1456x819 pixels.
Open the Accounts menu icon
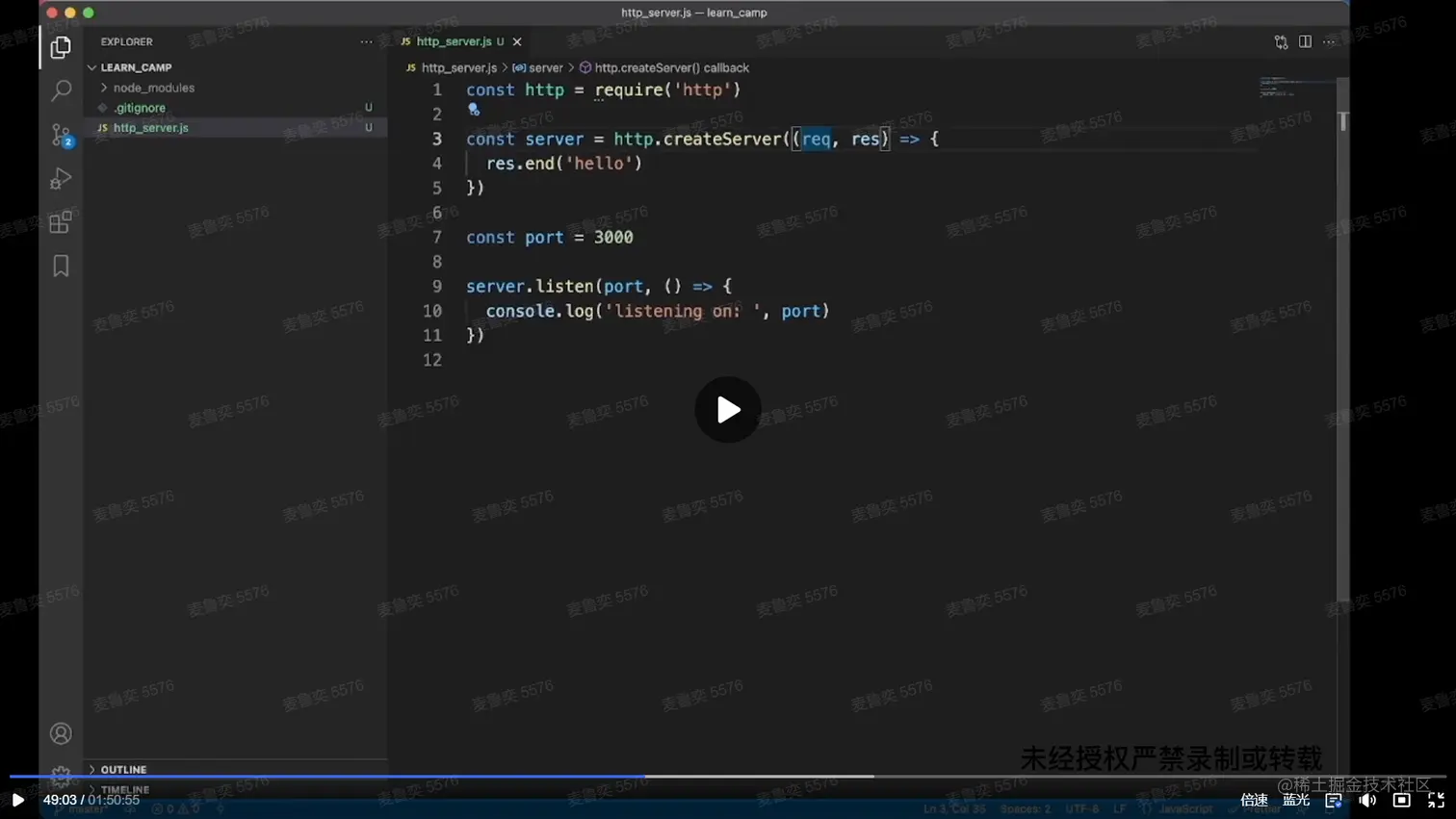pos(61,733)
